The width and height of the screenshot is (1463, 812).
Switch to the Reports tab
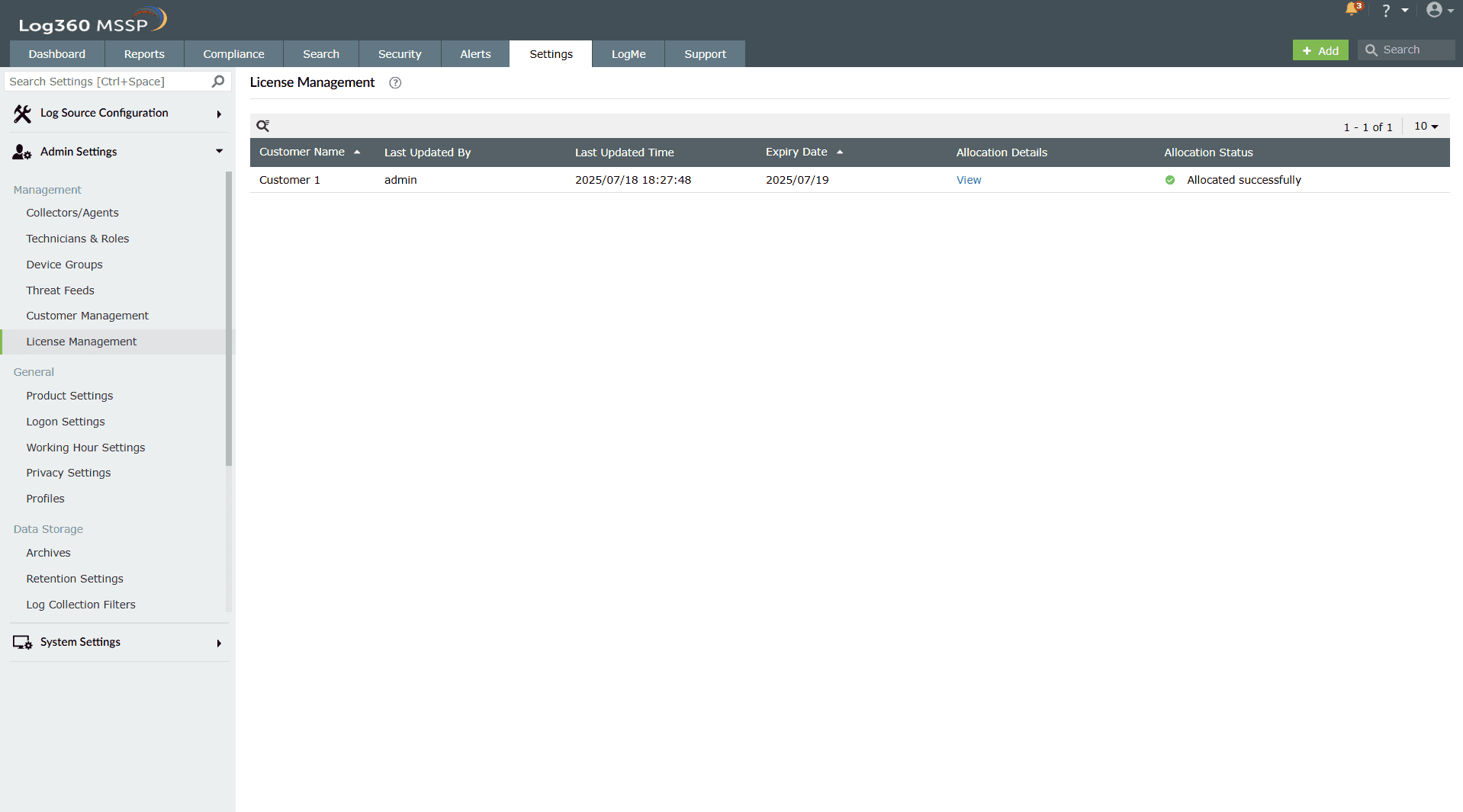click(144, 54)
